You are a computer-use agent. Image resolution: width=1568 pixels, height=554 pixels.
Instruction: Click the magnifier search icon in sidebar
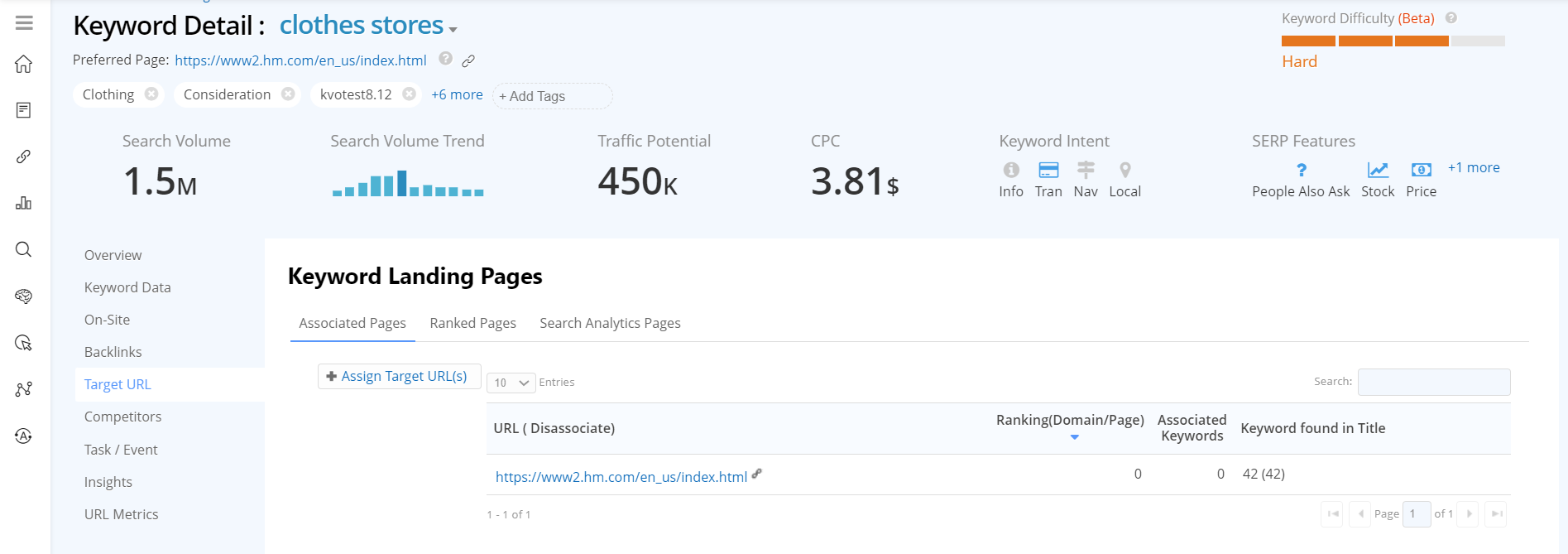tap(24, 249)
